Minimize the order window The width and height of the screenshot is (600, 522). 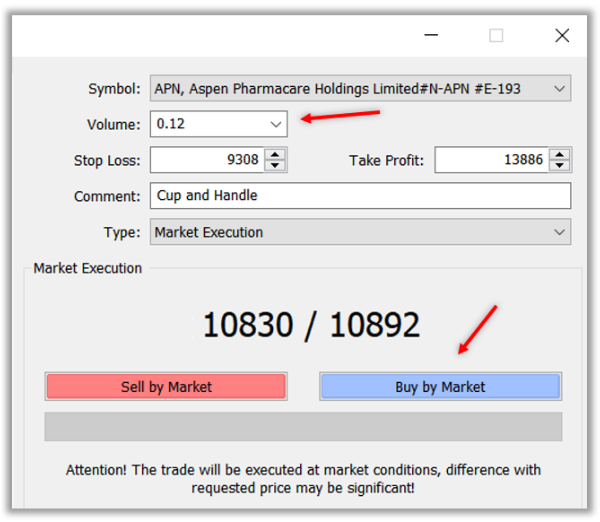click(431, 35)
